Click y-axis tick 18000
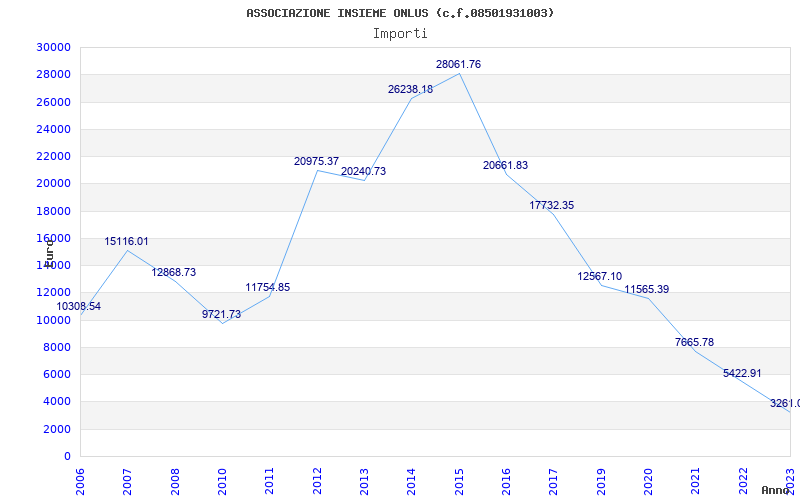This screenshot has width=800, height=500. 53,211
